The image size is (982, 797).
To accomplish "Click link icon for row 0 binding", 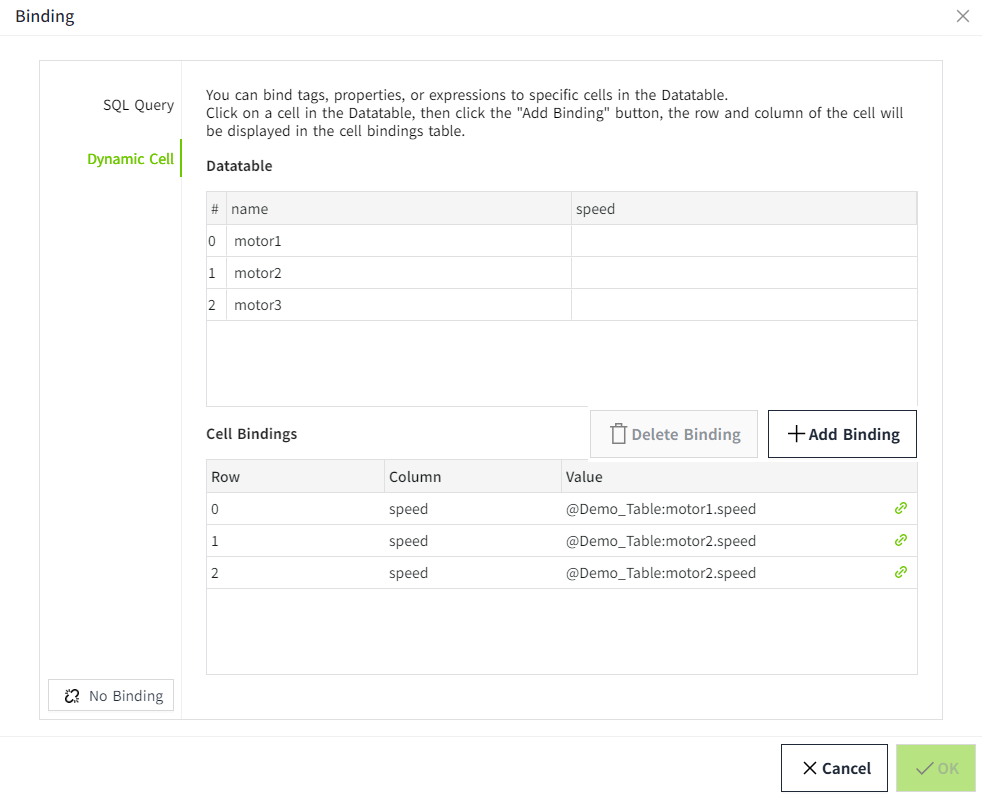I will pos(900,508).
